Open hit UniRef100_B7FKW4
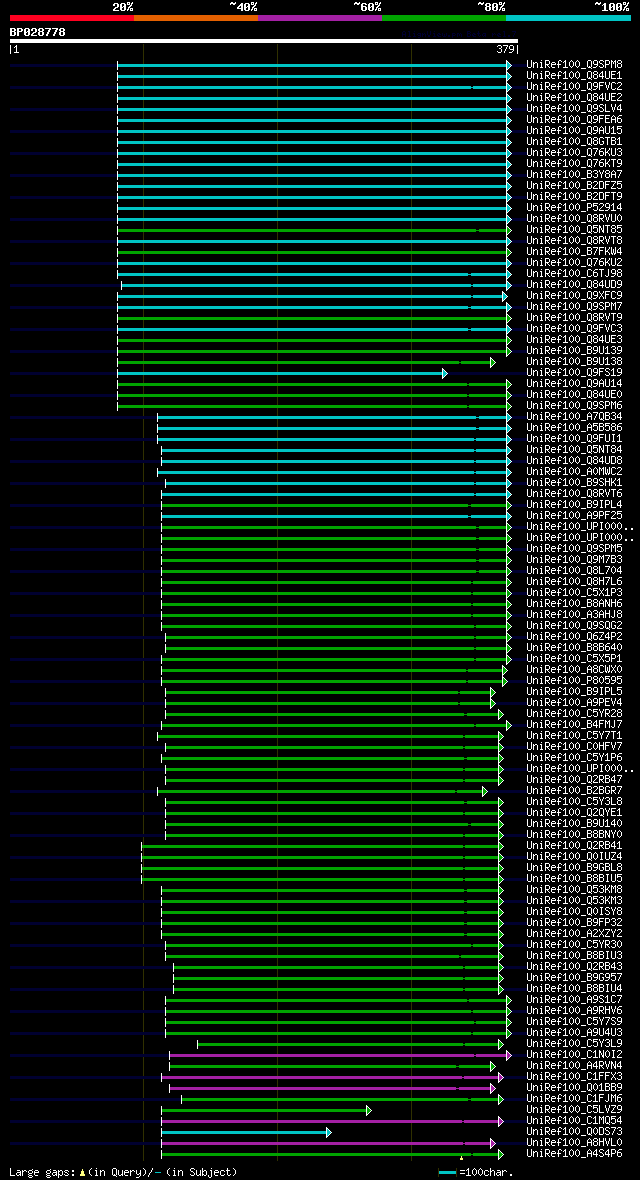 tap(574, 251)
